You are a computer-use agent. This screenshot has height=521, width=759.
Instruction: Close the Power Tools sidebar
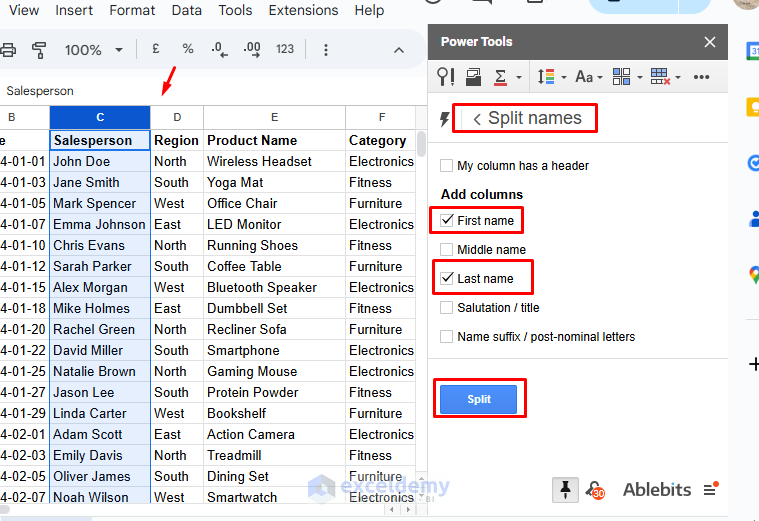coord(710,42)
